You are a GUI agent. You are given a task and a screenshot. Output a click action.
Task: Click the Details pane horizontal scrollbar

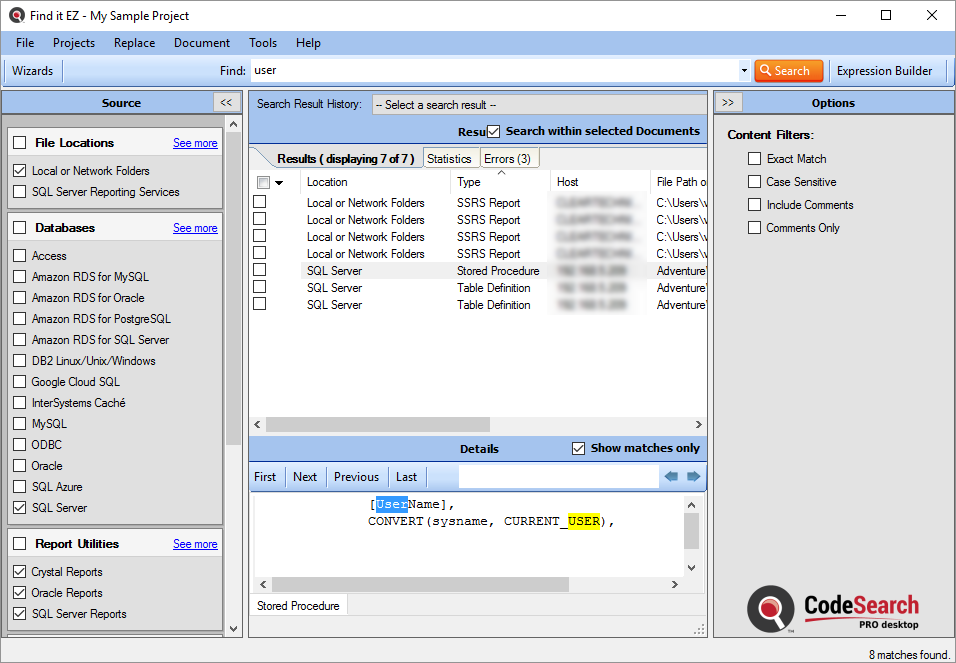tap(421, 584)
